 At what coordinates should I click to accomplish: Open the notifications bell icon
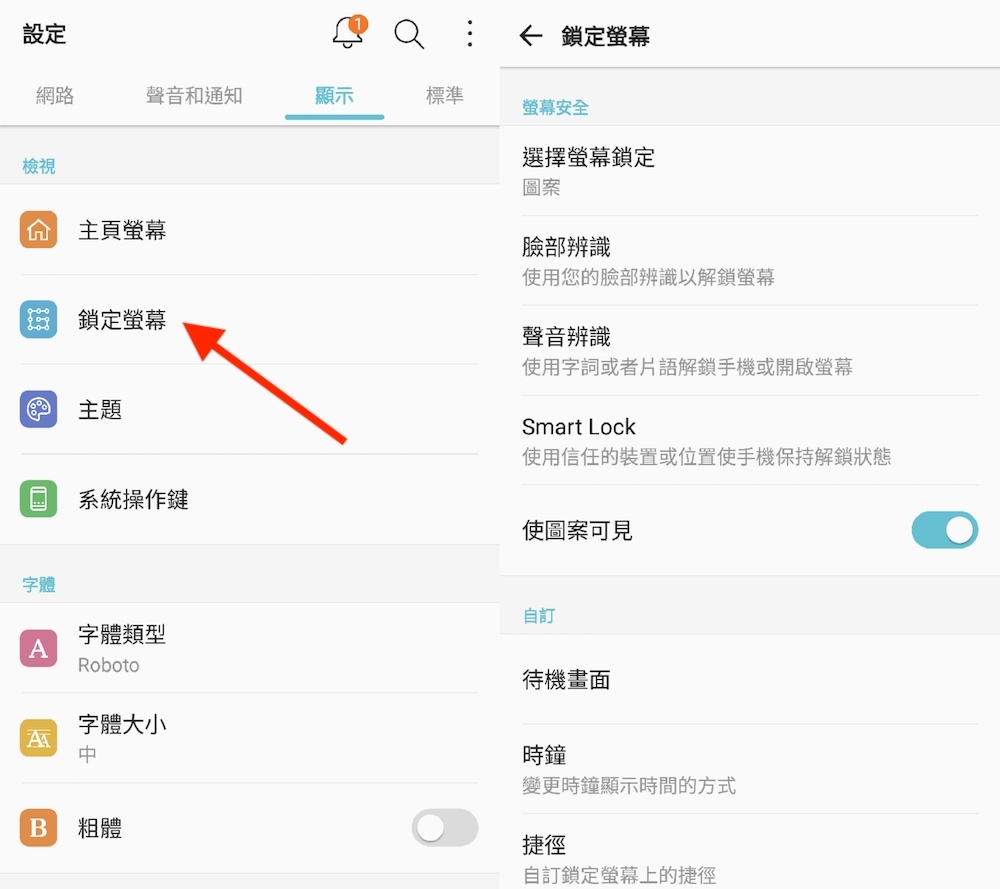(349, 33)
